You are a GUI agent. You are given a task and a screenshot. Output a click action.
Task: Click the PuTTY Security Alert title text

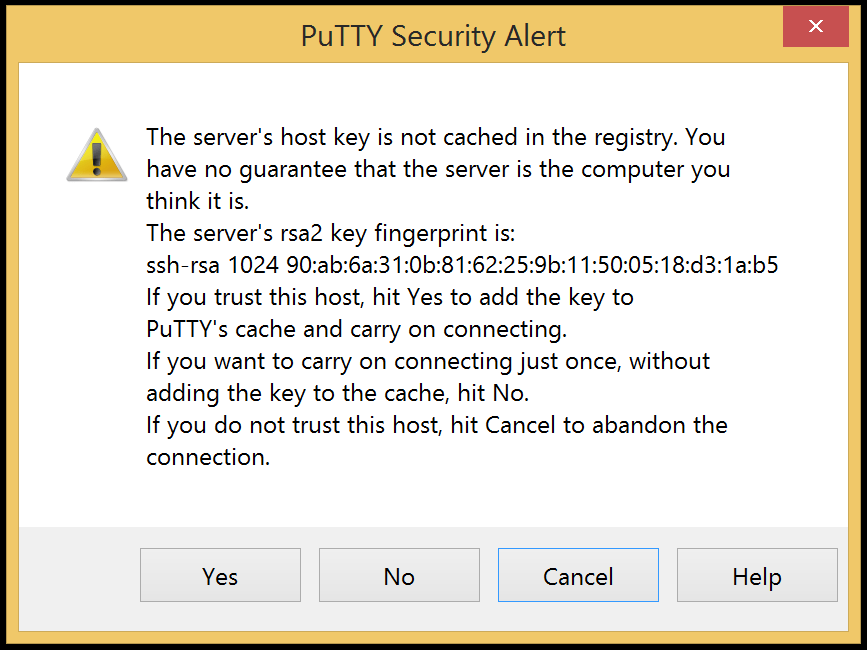click(x=433, y=36)
